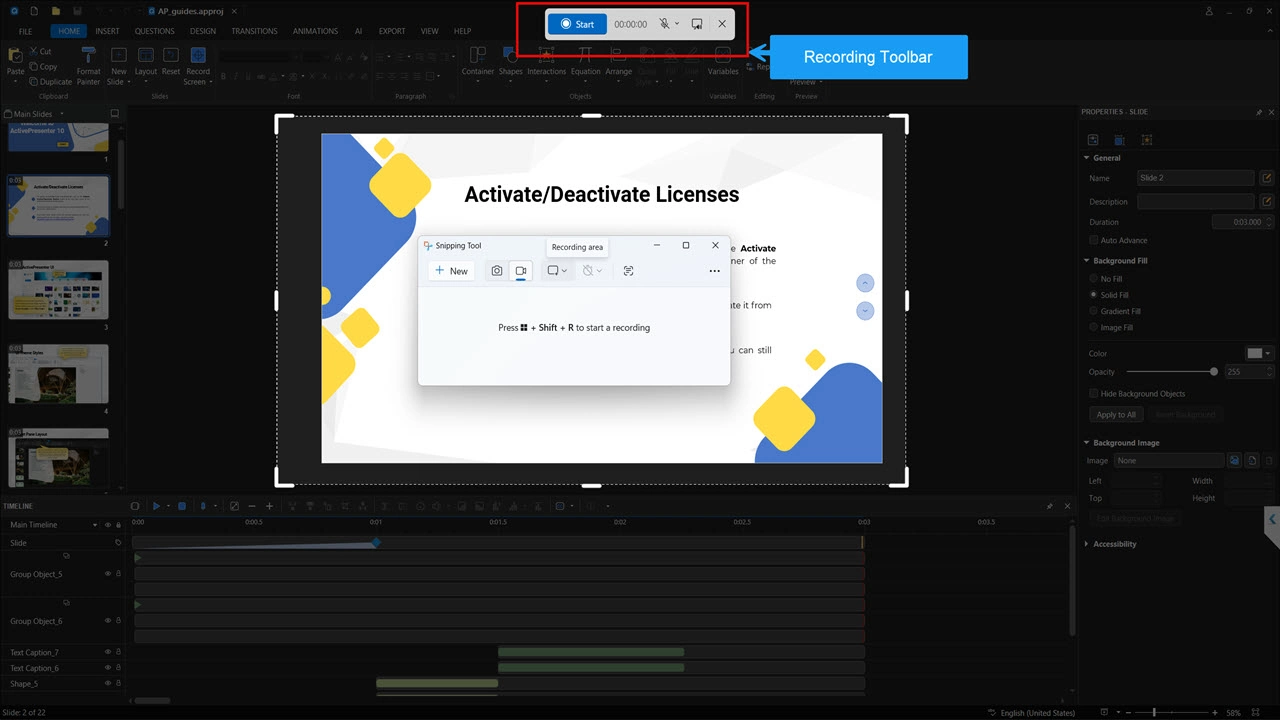This screenshot has width=1280, height=720.
Task: Select slide 3 thumbnail in slide panel
Action: click(x=57, y=290)
